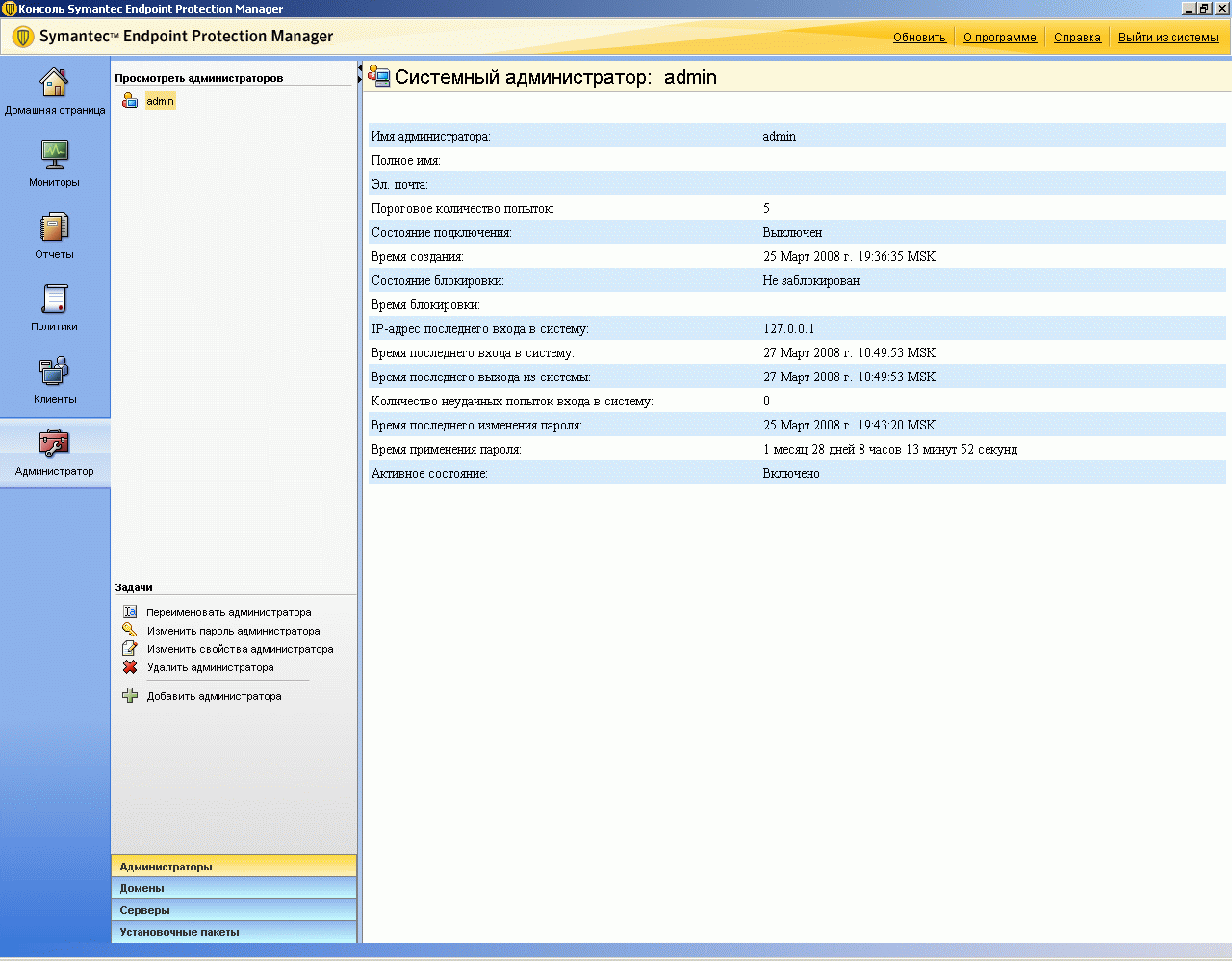
Task: Click the Клиенты label in the sidebar
Action: pos(54,399)
